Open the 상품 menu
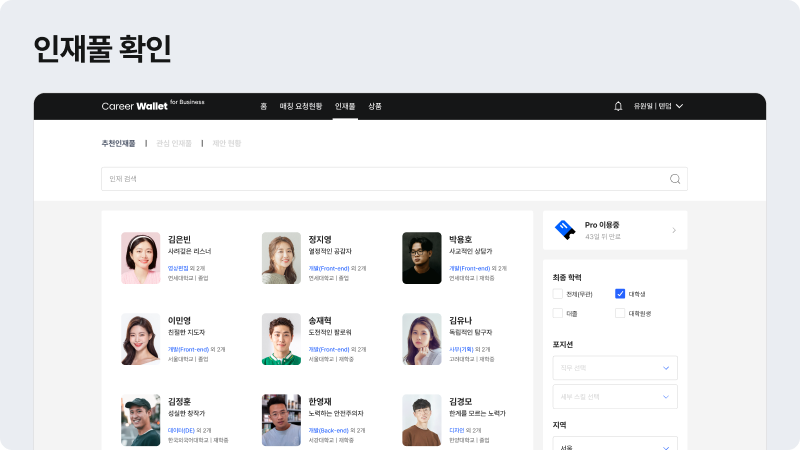 [375, 106]
